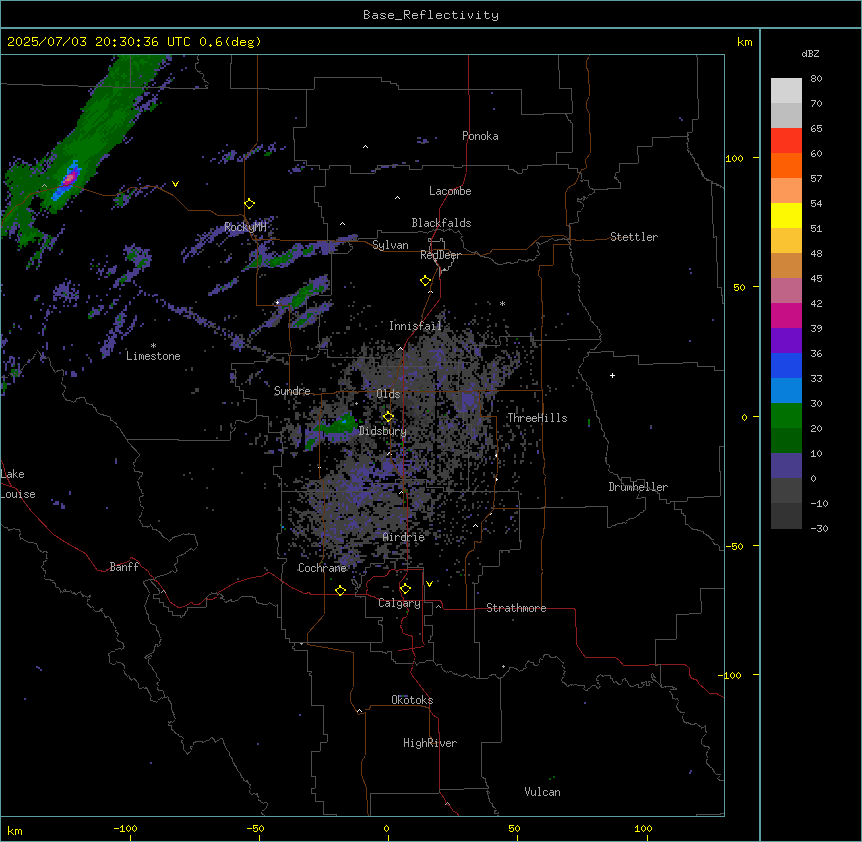Click the yellow diamond marker below Cochrane
862x842 pixels.
click(340, 590)
